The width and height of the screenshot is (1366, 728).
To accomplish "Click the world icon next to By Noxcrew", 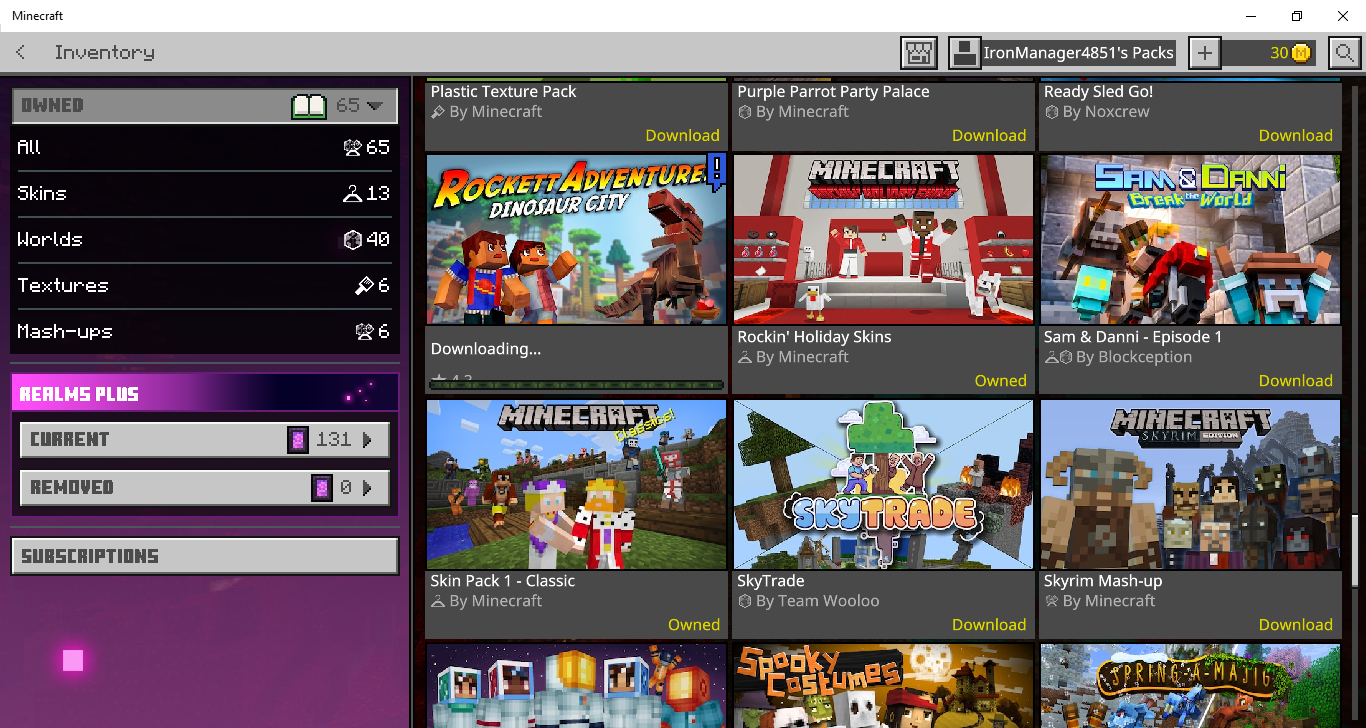I will tap(1051, 112).
